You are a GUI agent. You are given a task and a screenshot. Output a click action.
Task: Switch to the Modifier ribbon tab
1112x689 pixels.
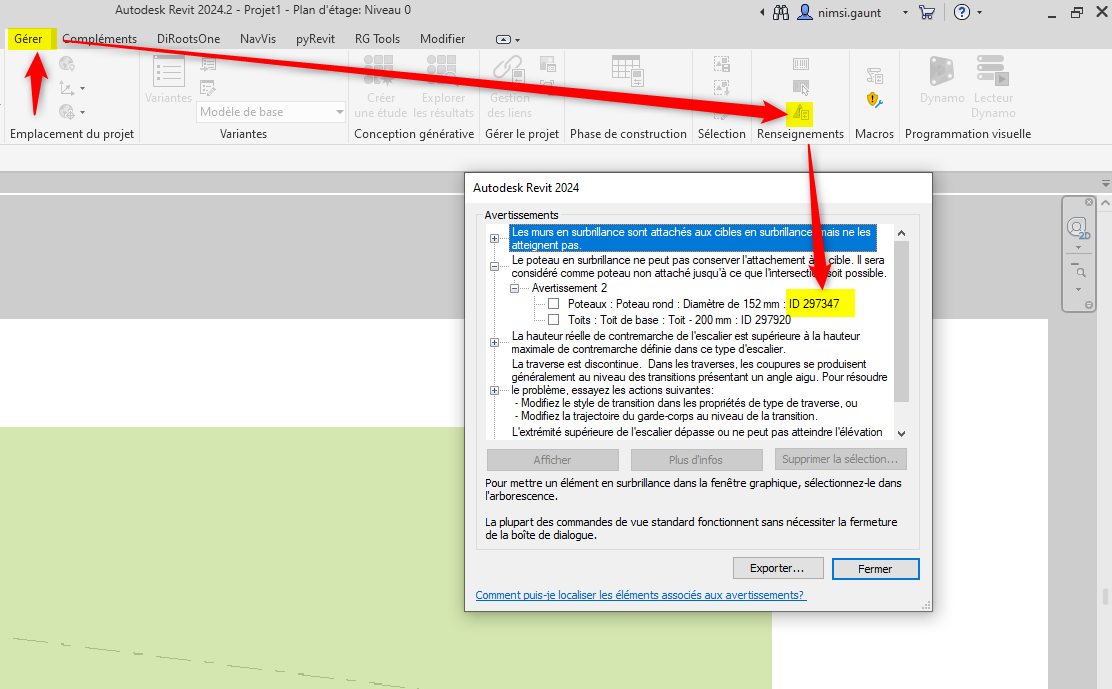tap(441, 38)
